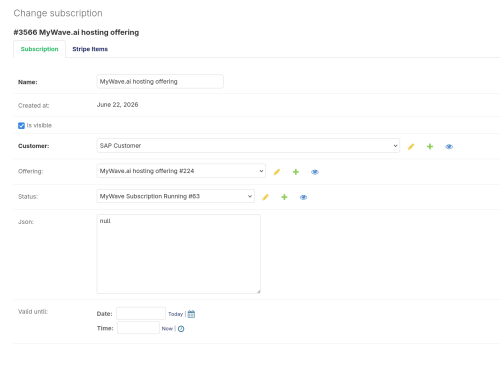Click the Offering: field label

[x=31, y=171]
